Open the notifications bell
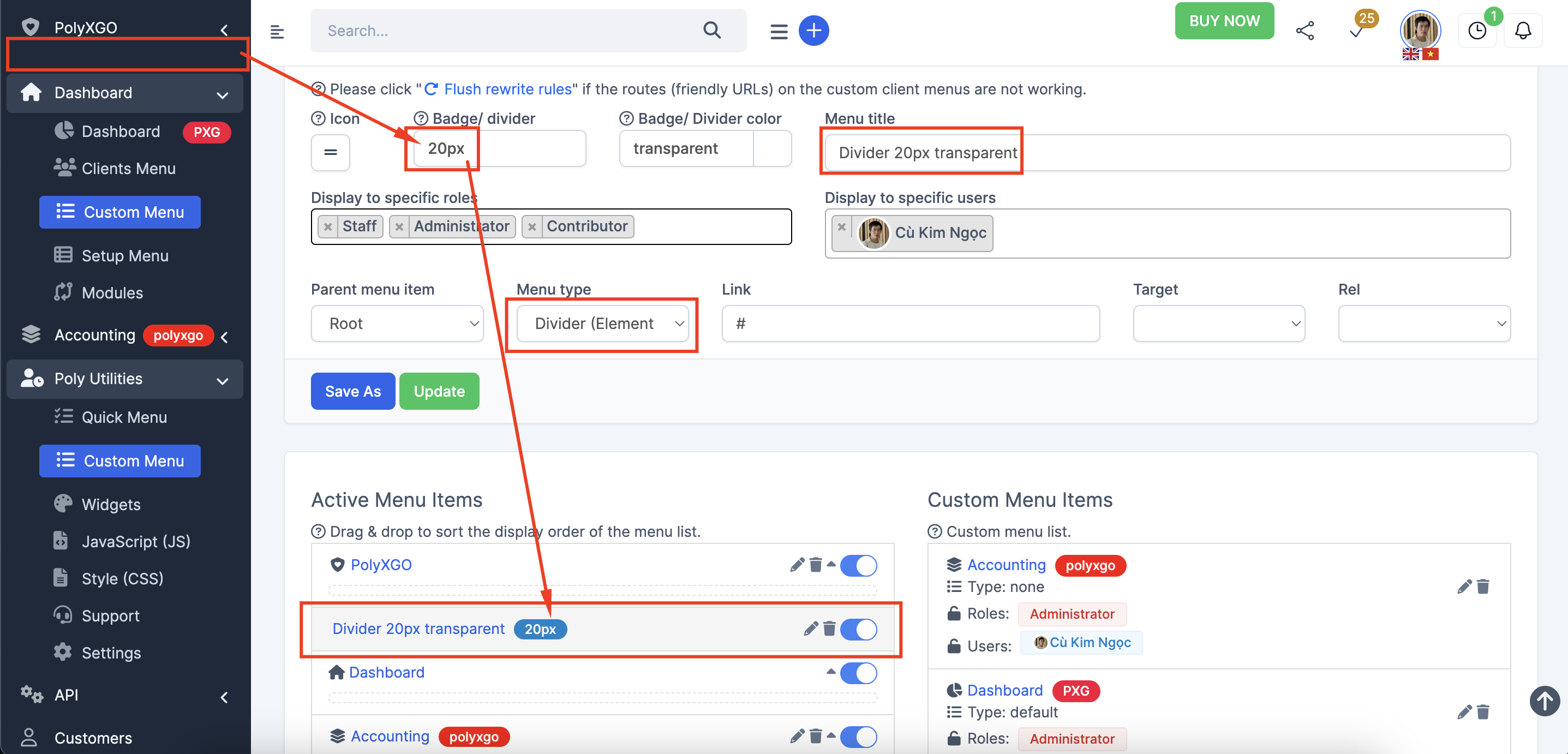 point(1522,31)
